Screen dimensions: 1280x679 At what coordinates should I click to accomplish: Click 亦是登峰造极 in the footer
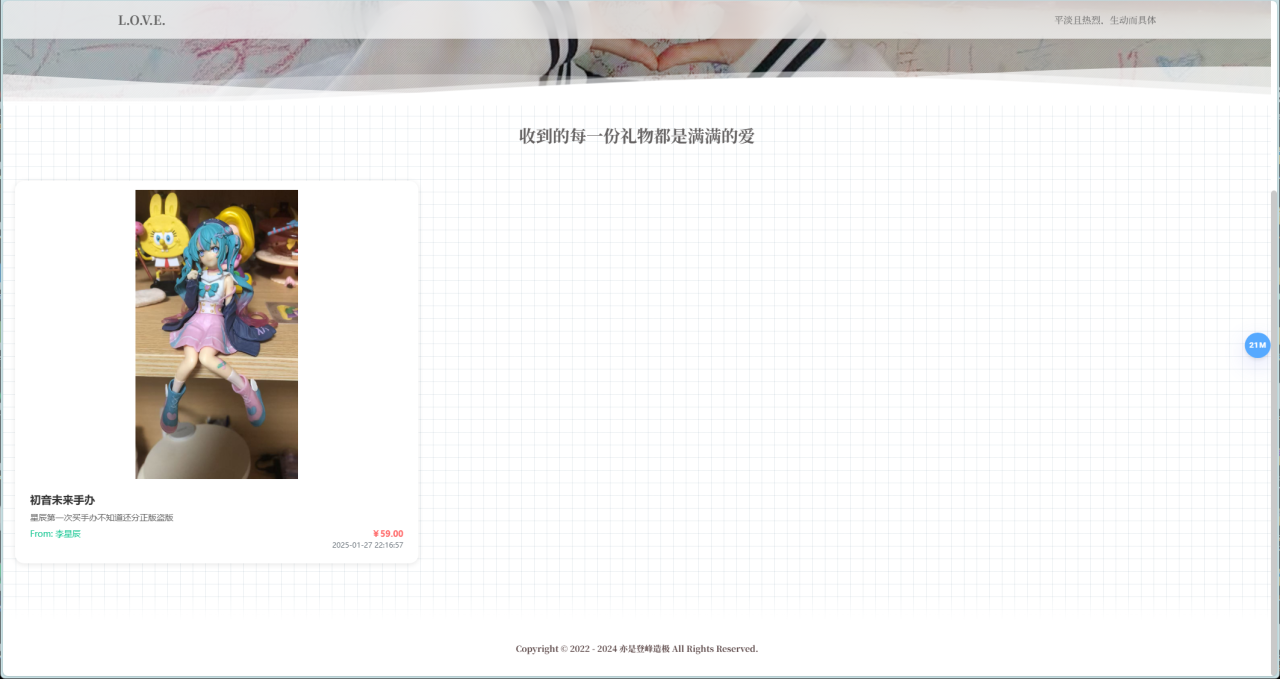[x=646, y=648]
